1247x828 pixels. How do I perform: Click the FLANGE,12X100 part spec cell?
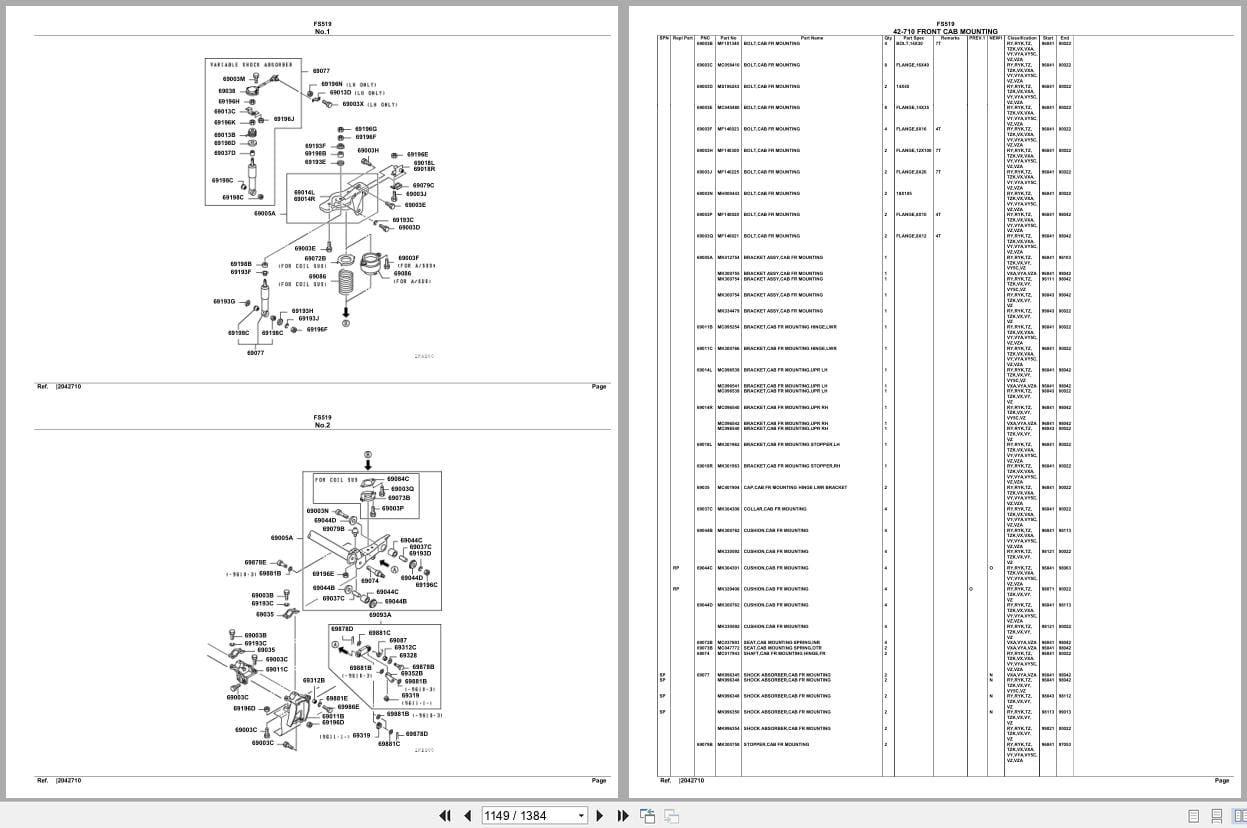(914, 151)
